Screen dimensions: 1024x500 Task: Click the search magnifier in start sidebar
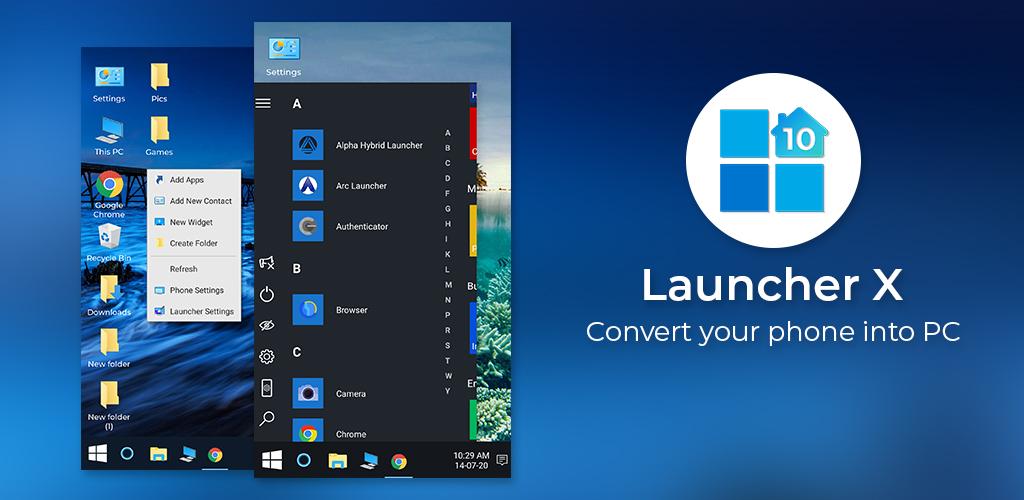point(266,418)
